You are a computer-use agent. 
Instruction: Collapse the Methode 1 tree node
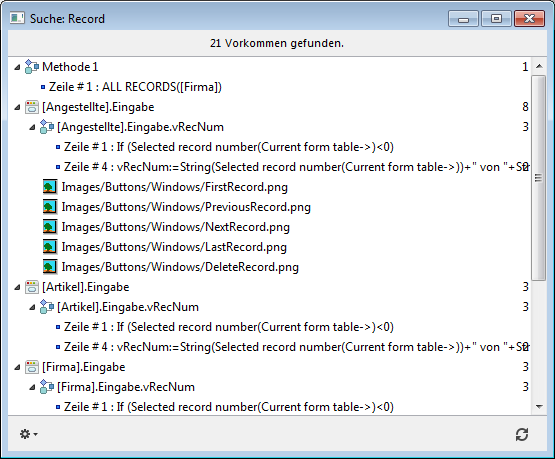pos(17,67)
